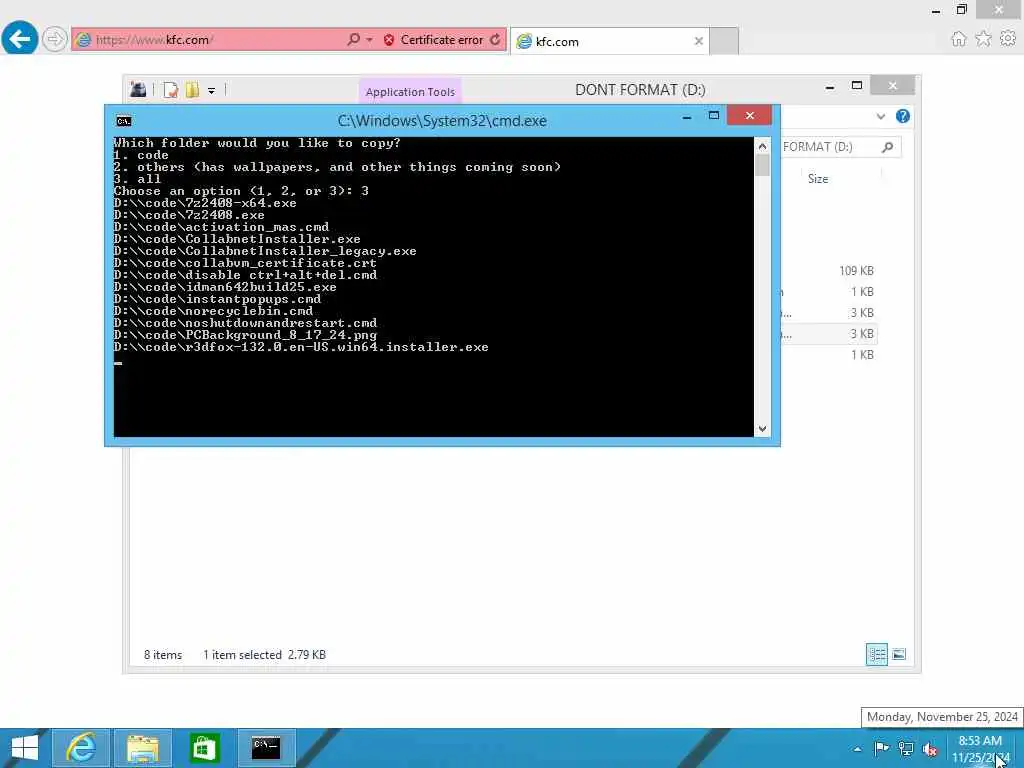Open the browser Home page icon

click(959, 39)
